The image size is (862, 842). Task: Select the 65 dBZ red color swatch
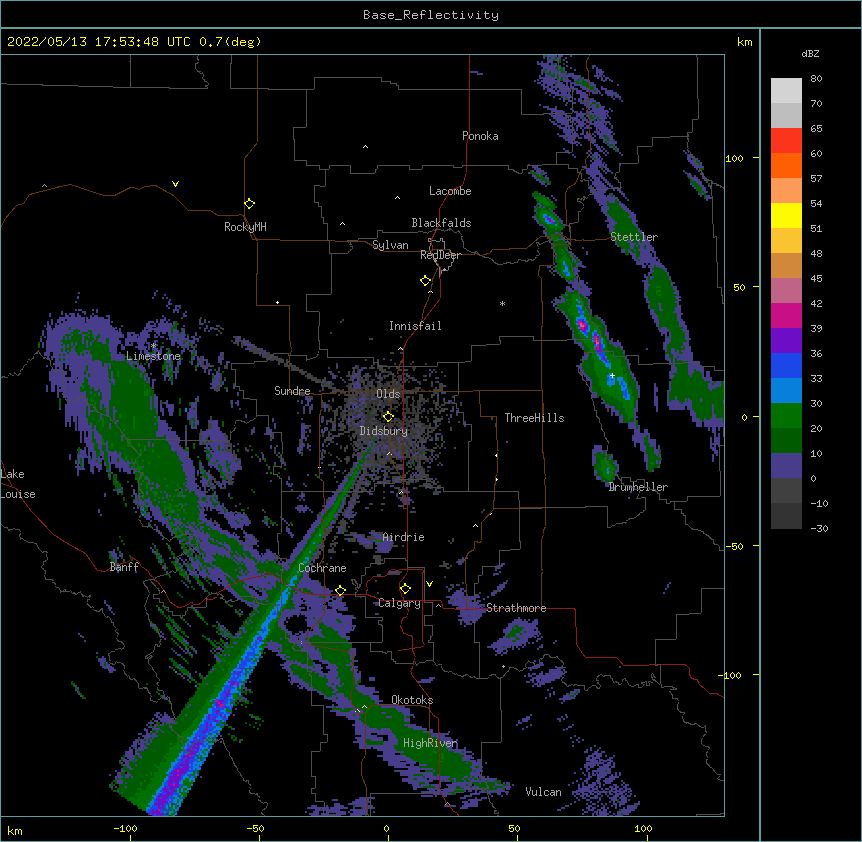tap(786, 141)
